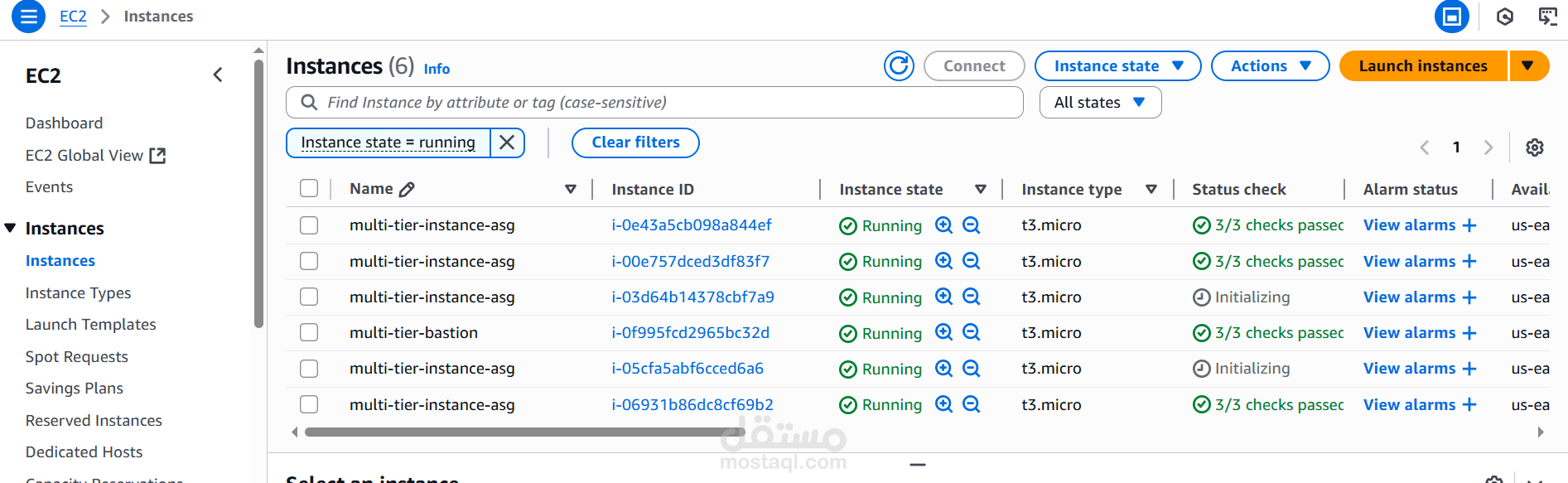This screenshot has width=1568, height=483.
Task: Refresh the instances list
Action: (x=899, y=65)
